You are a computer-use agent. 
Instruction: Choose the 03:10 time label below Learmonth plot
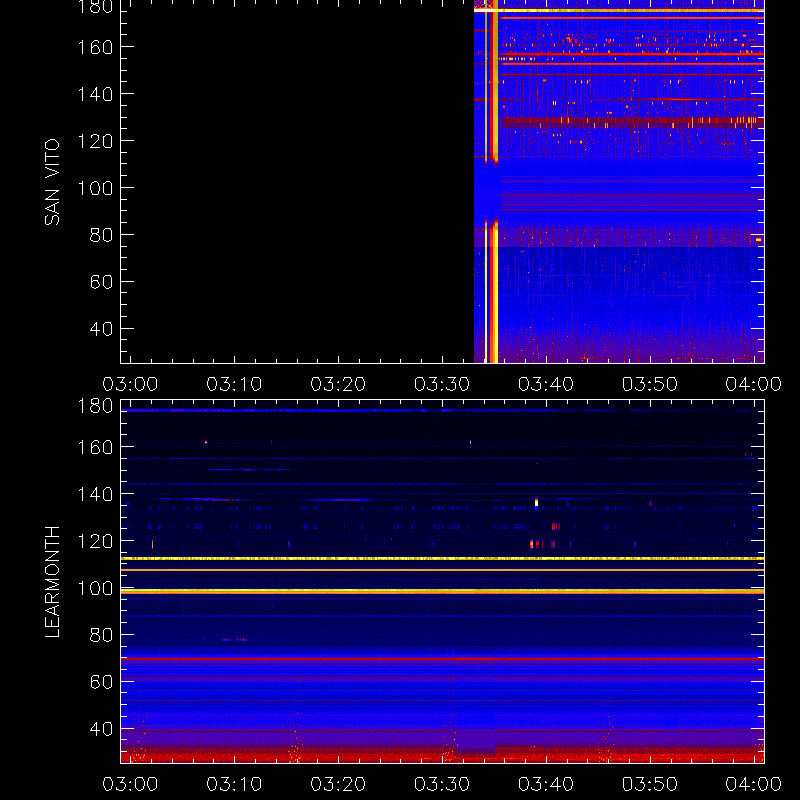pyautogui.click(x=234, y=784)
